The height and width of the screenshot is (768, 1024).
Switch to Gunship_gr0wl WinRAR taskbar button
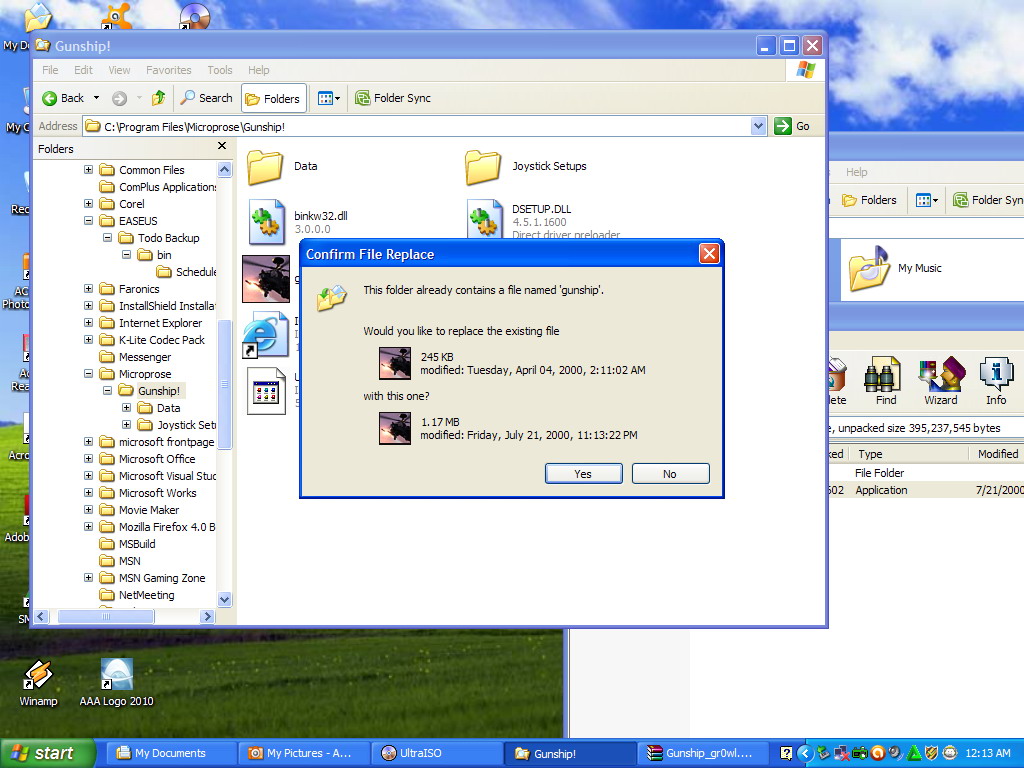pyautogui.click(x=701, y=754)
